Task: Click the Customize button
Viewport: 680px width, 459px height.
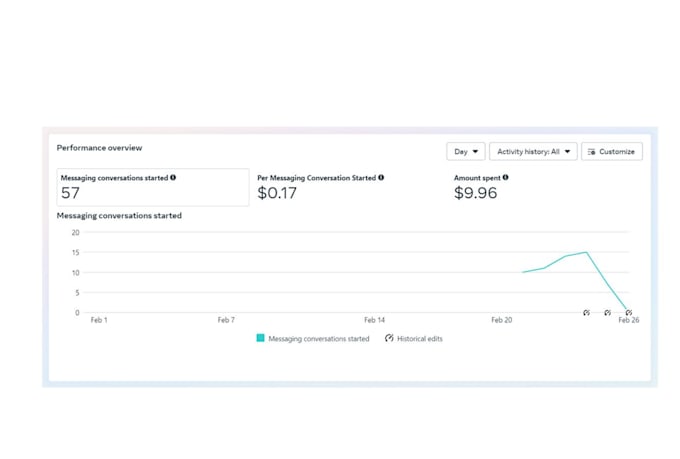Action: coord(611,151)
